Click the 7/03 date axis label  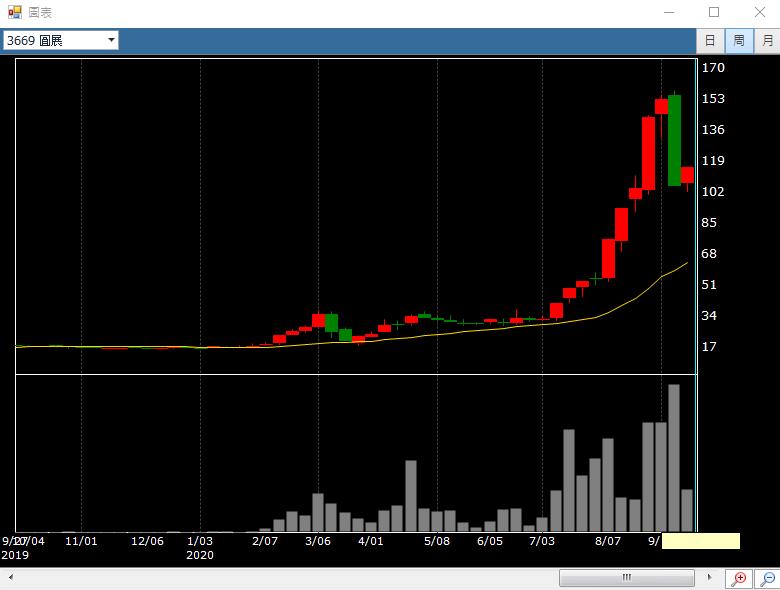point(542,541)
